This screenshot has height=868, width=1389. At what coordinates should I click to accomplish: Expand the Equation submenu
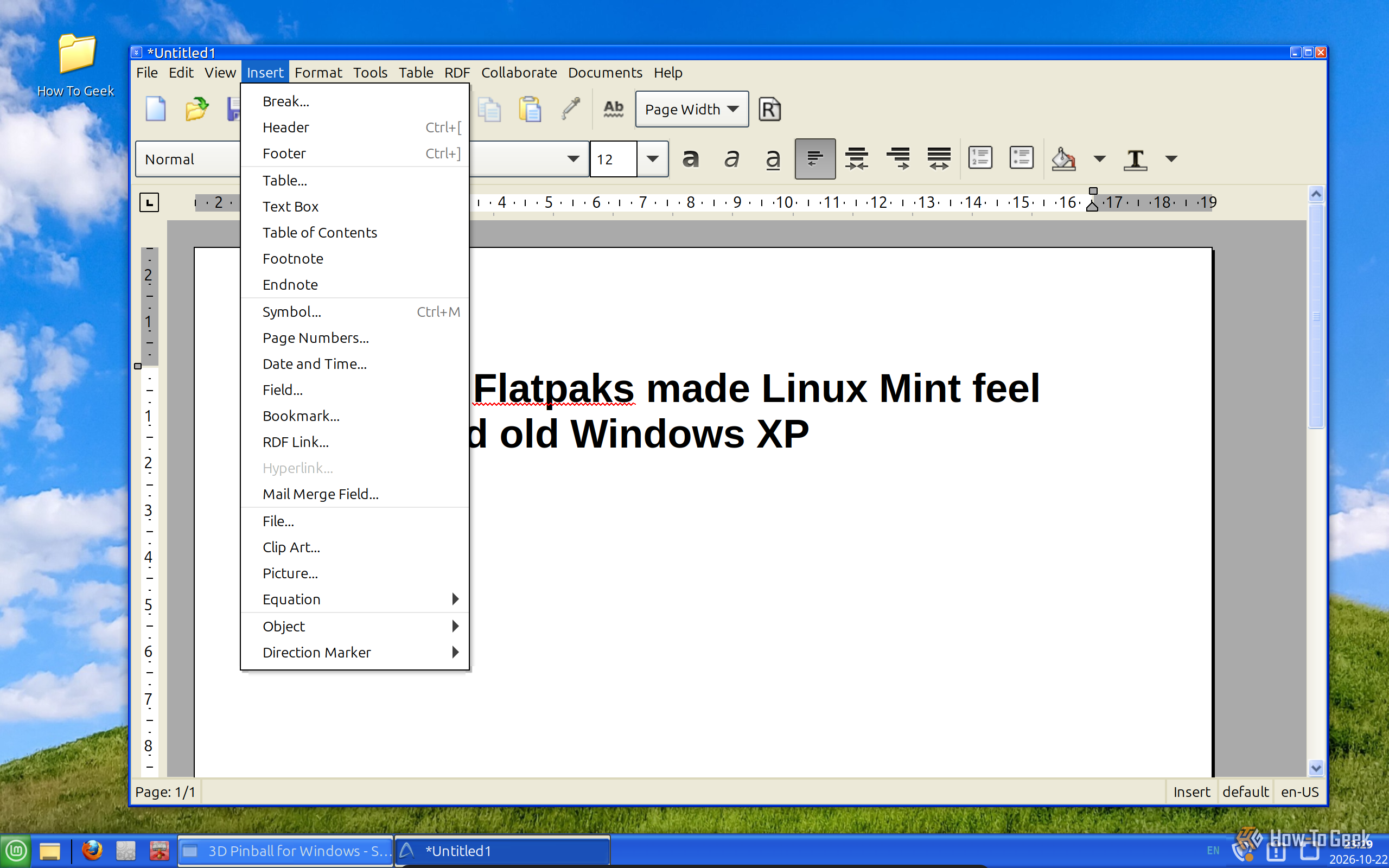[355, 599]
